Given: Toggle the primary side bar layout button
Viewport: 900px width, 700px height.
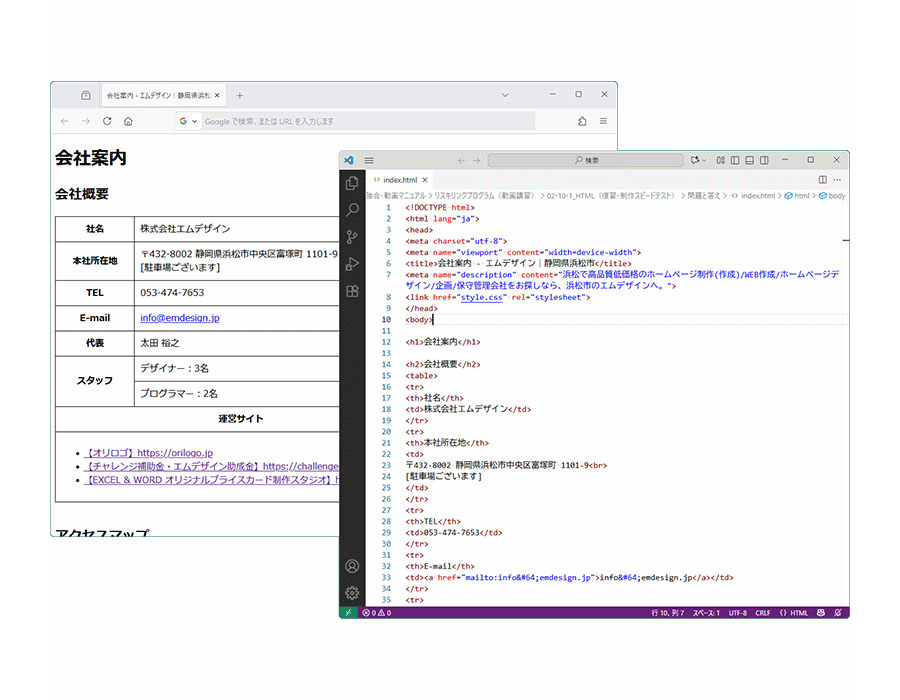Looking at the screenshot, I should pos(735,160).
